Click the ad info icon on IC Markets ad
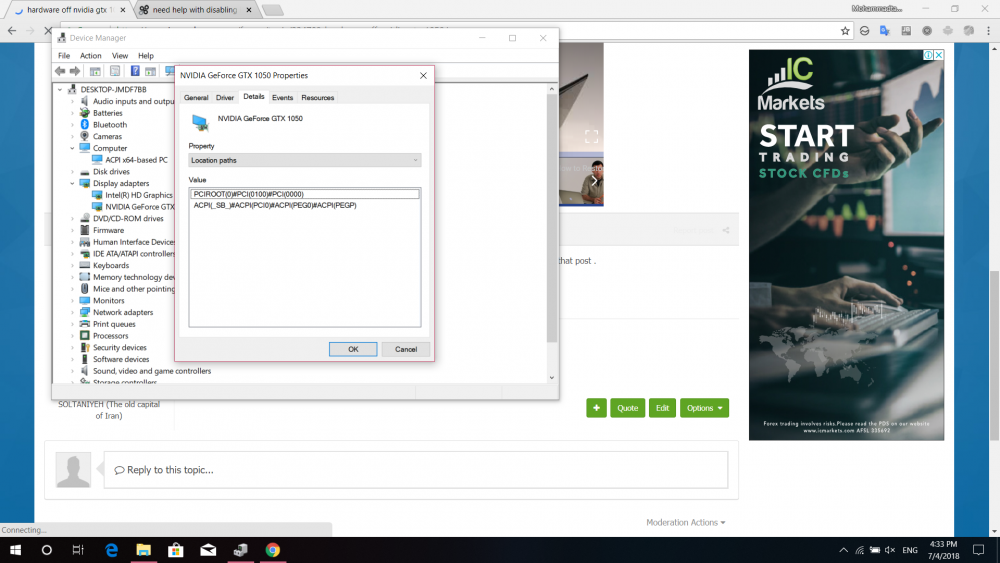The width and height of the screenshot is (1000, 563). tap(928, 55)
